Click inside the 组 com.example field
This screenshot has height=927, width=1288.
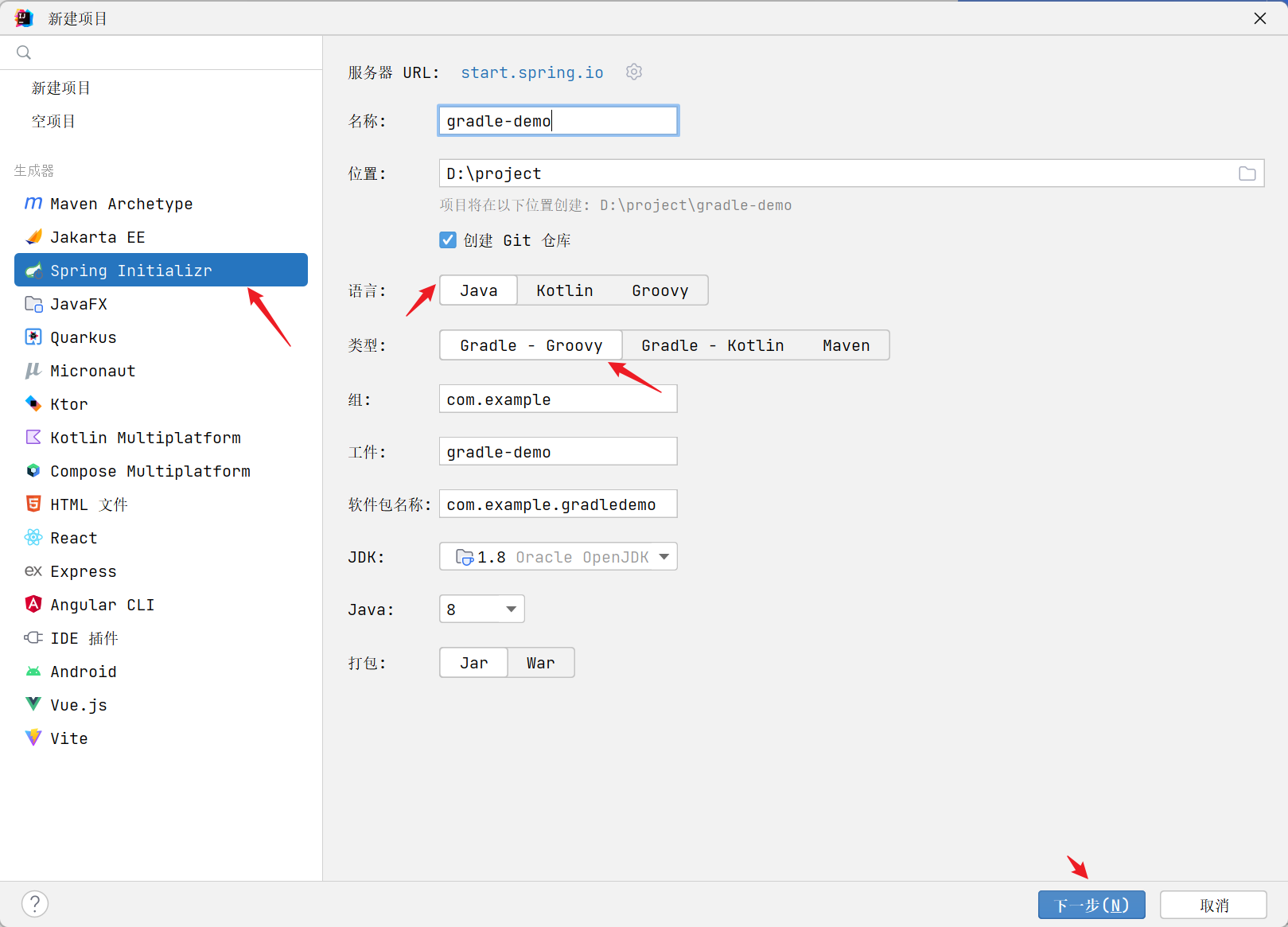pos(557,399)
